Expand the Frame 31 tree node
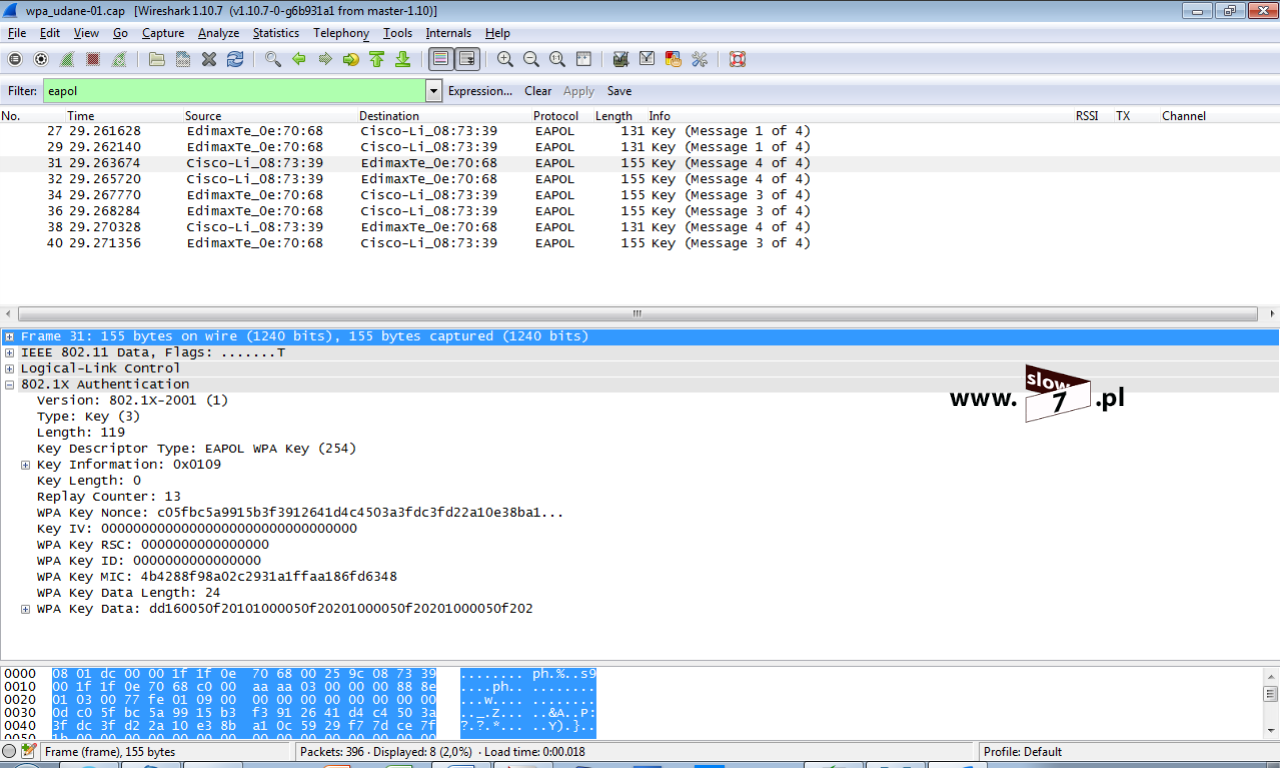Viewport: 1280px width, 768px height. pos(9,337)
